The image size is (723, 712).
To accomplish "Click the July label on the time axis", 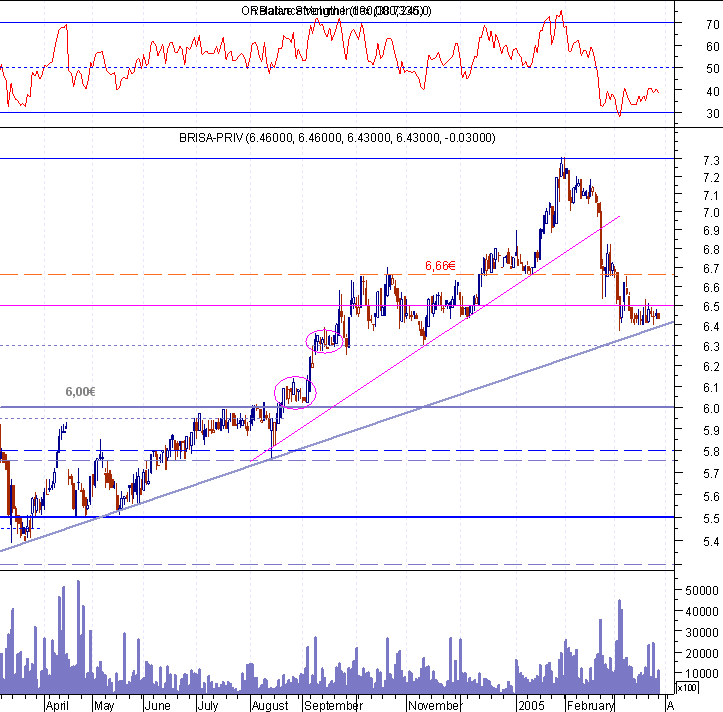I will tap(207, 706).
